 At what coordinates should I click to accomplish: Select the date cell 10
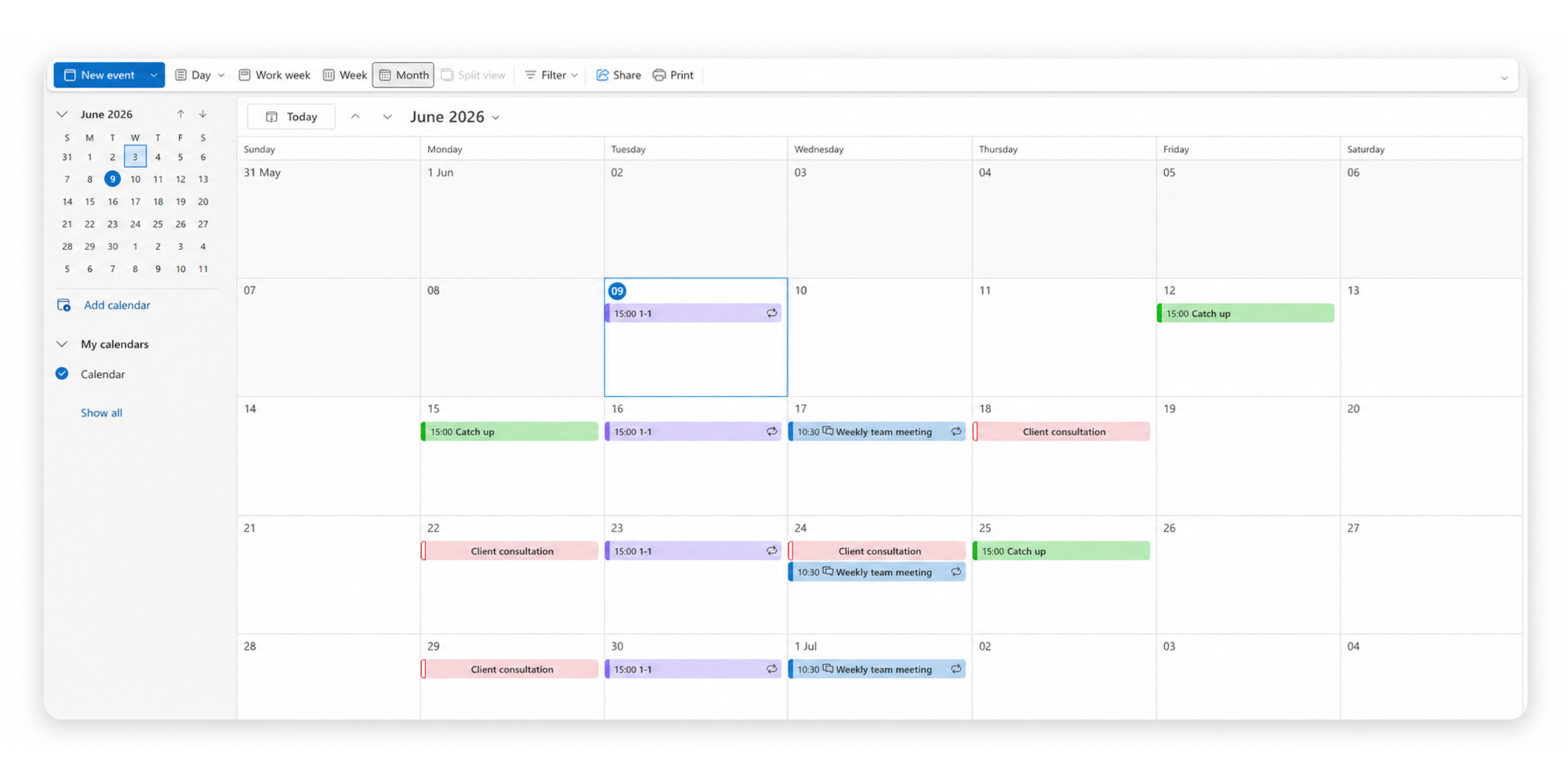pyautogui.click(x=880, y=338)
